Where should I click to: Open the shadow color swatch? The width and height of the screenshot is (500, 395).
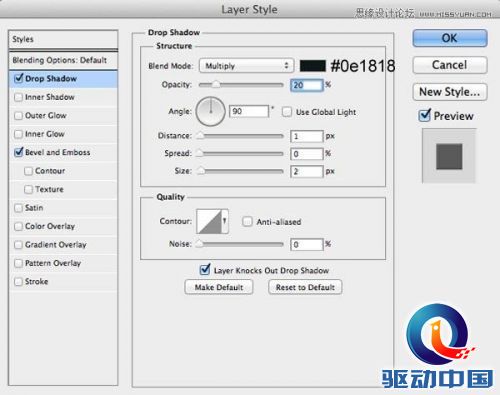313,66
